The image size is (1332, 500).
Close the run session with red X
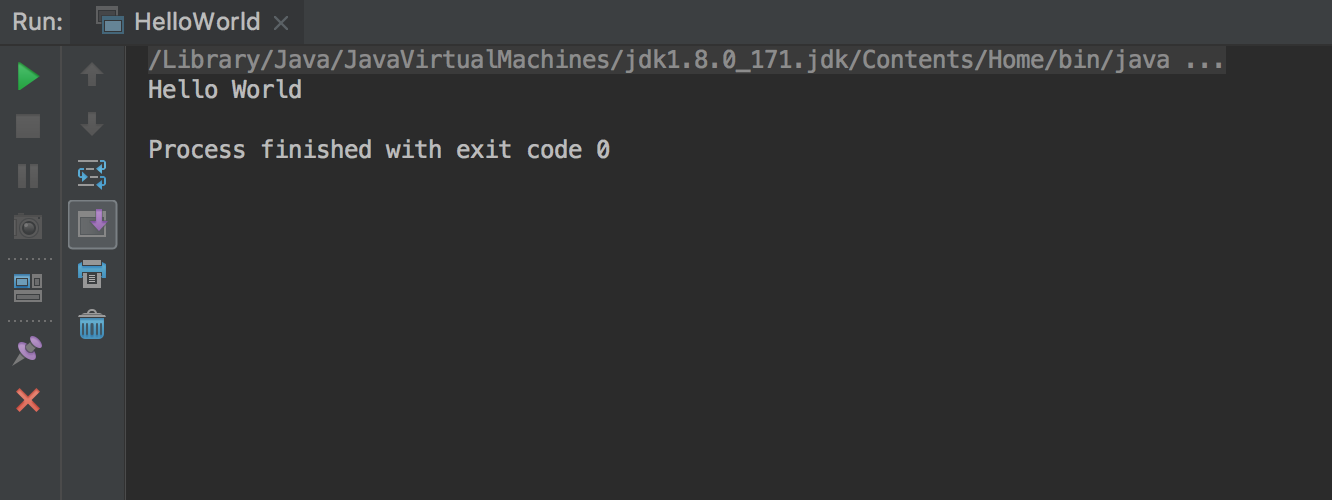[28, 401]
